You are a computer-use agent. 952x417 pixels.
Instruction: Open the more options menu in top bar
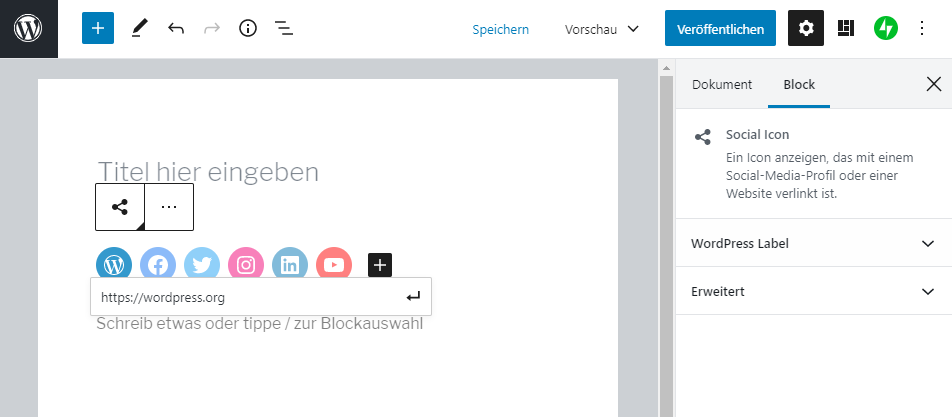(922, 28)
